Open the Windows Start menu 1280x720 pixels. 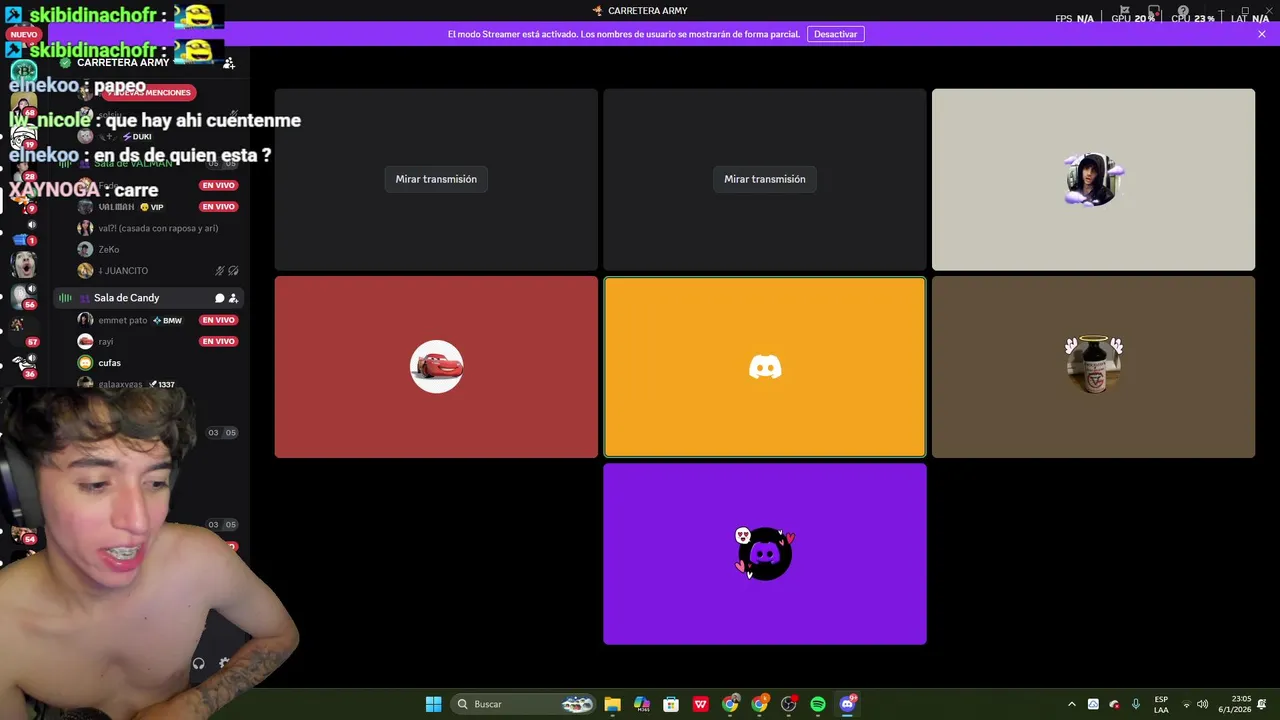point(433,704)
